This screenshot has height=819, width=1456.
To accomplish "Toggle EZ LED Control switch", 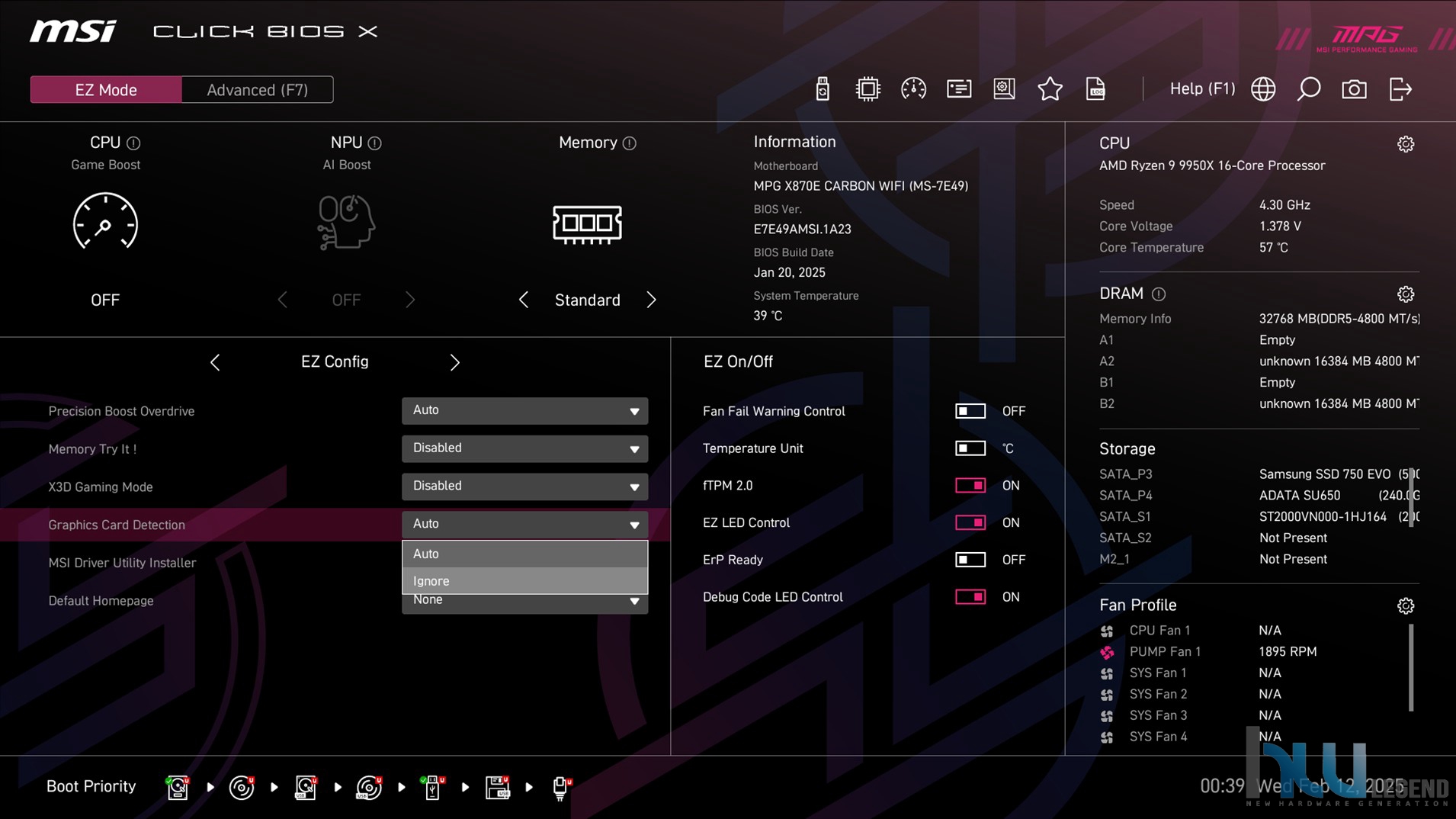I will (970, 522).
